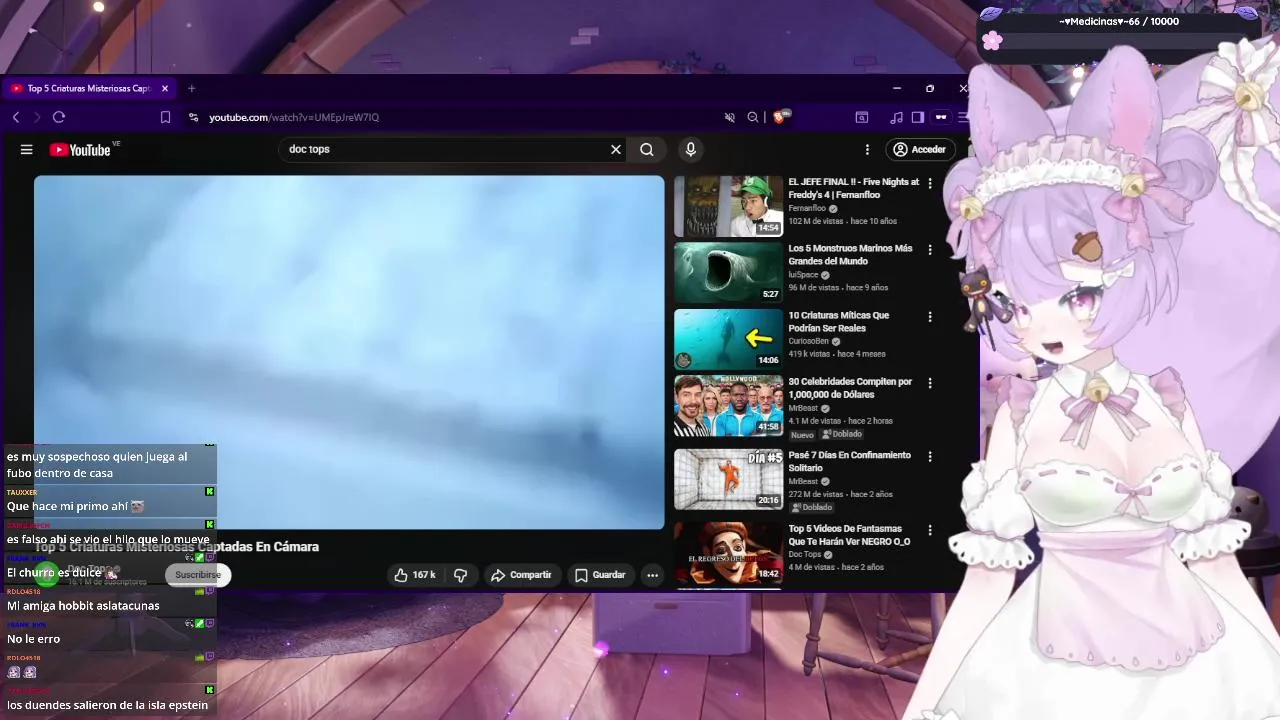Image resolution: width=1280 pixels, height=720 pixels.
Task: Open options menu for 'Pasé 7 Días' video
Action: coord(930,456)
